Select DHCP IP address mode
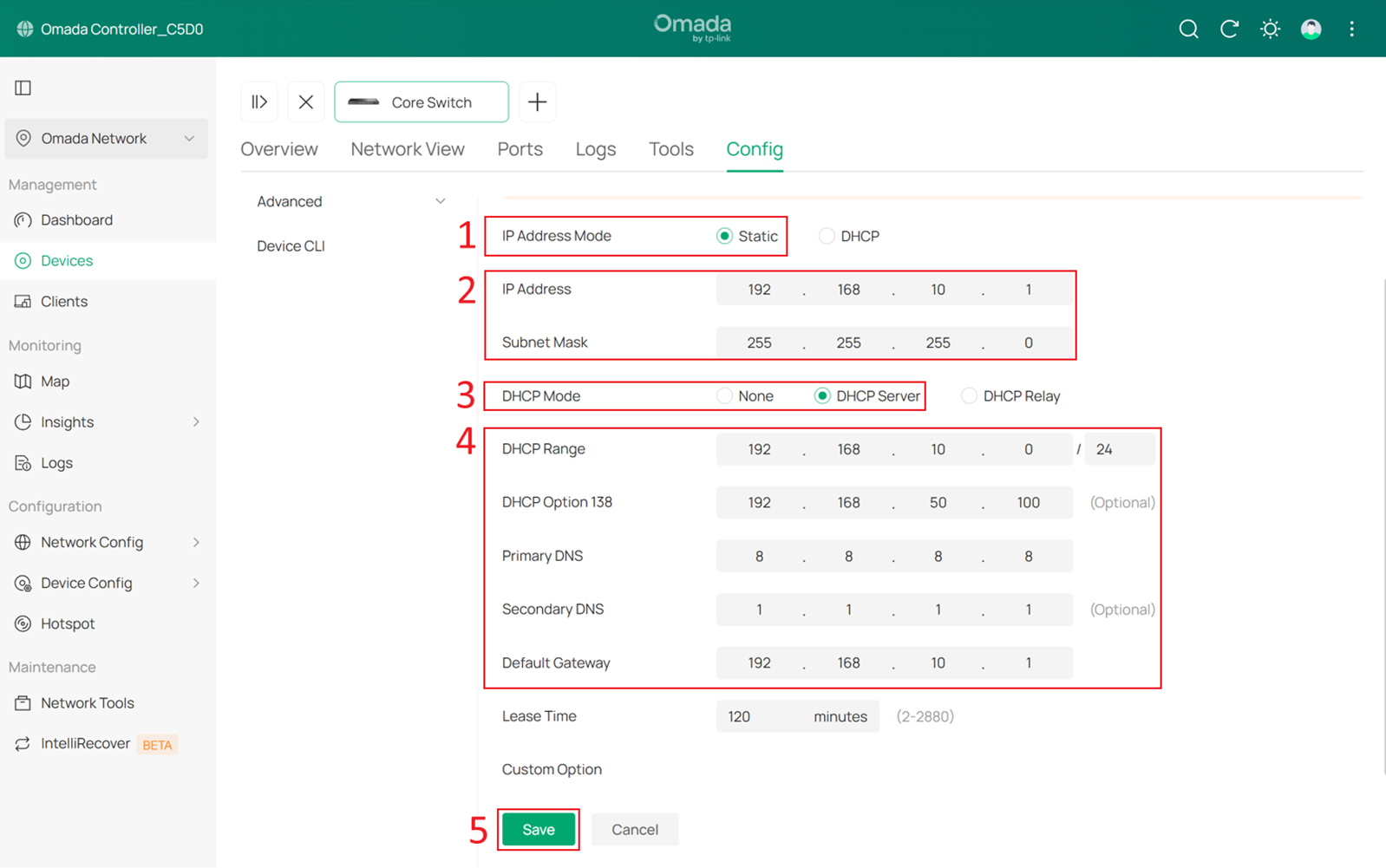 [827, 236]
